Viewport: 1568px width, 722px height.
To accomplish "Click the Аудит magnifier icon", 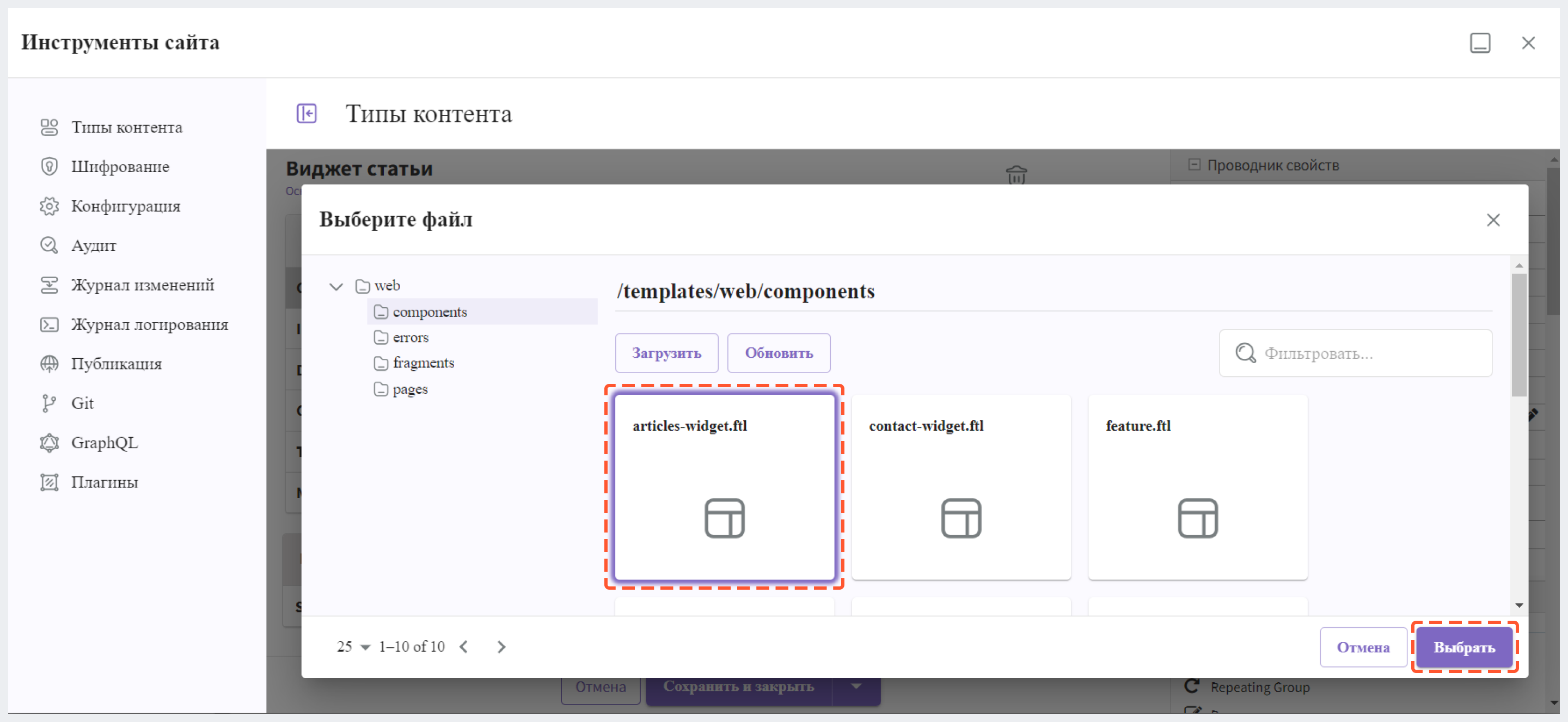I will [x=48, y=246].
